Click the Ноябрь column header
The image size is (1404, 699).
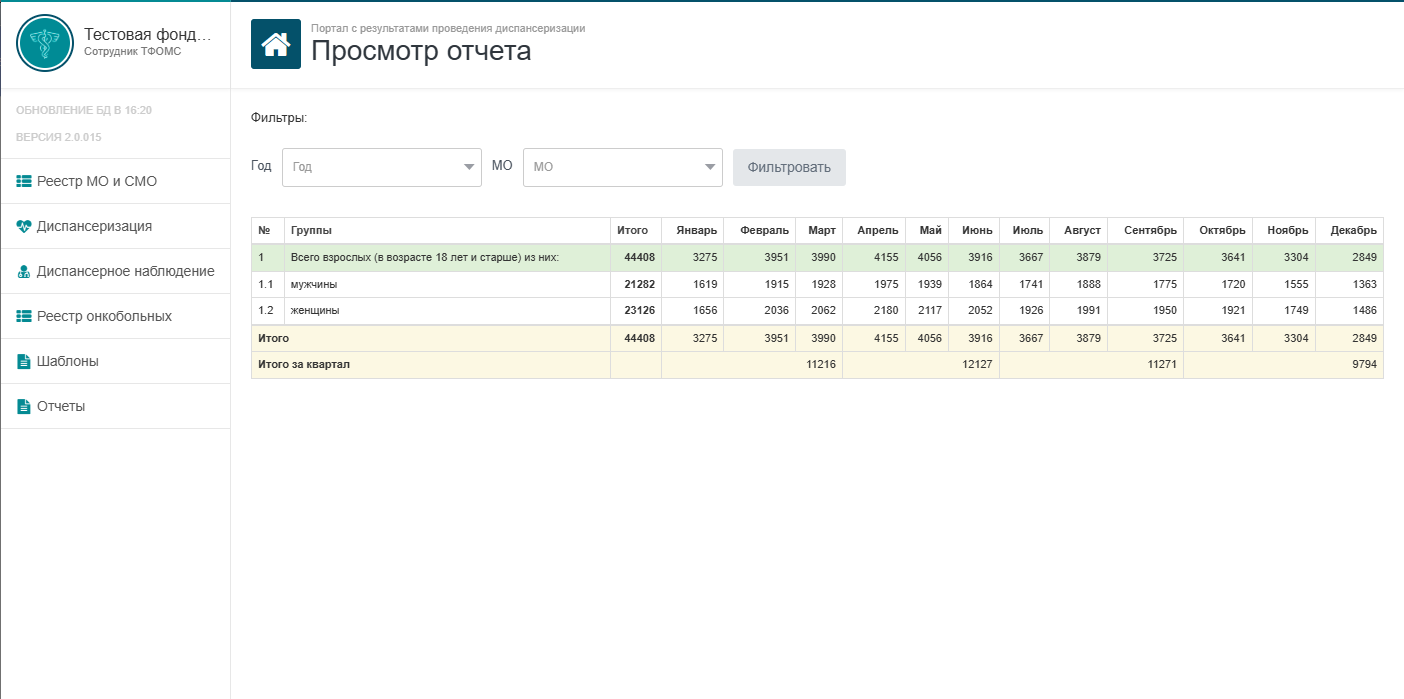click(x=1284, y=231)
